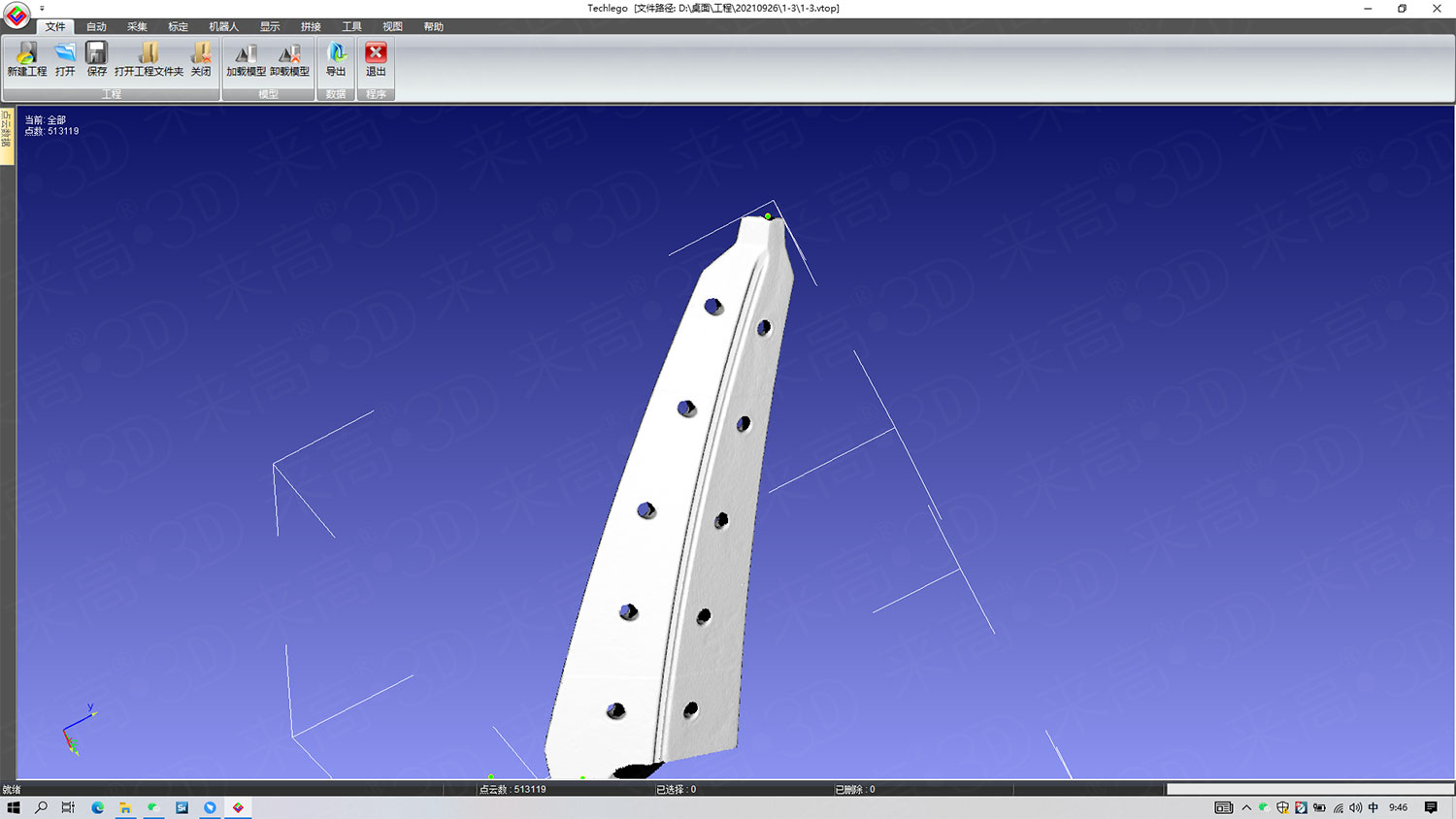Open the 帮助 ribbon tab
The width and height of the screenshot is (1456, 819).
433,27
